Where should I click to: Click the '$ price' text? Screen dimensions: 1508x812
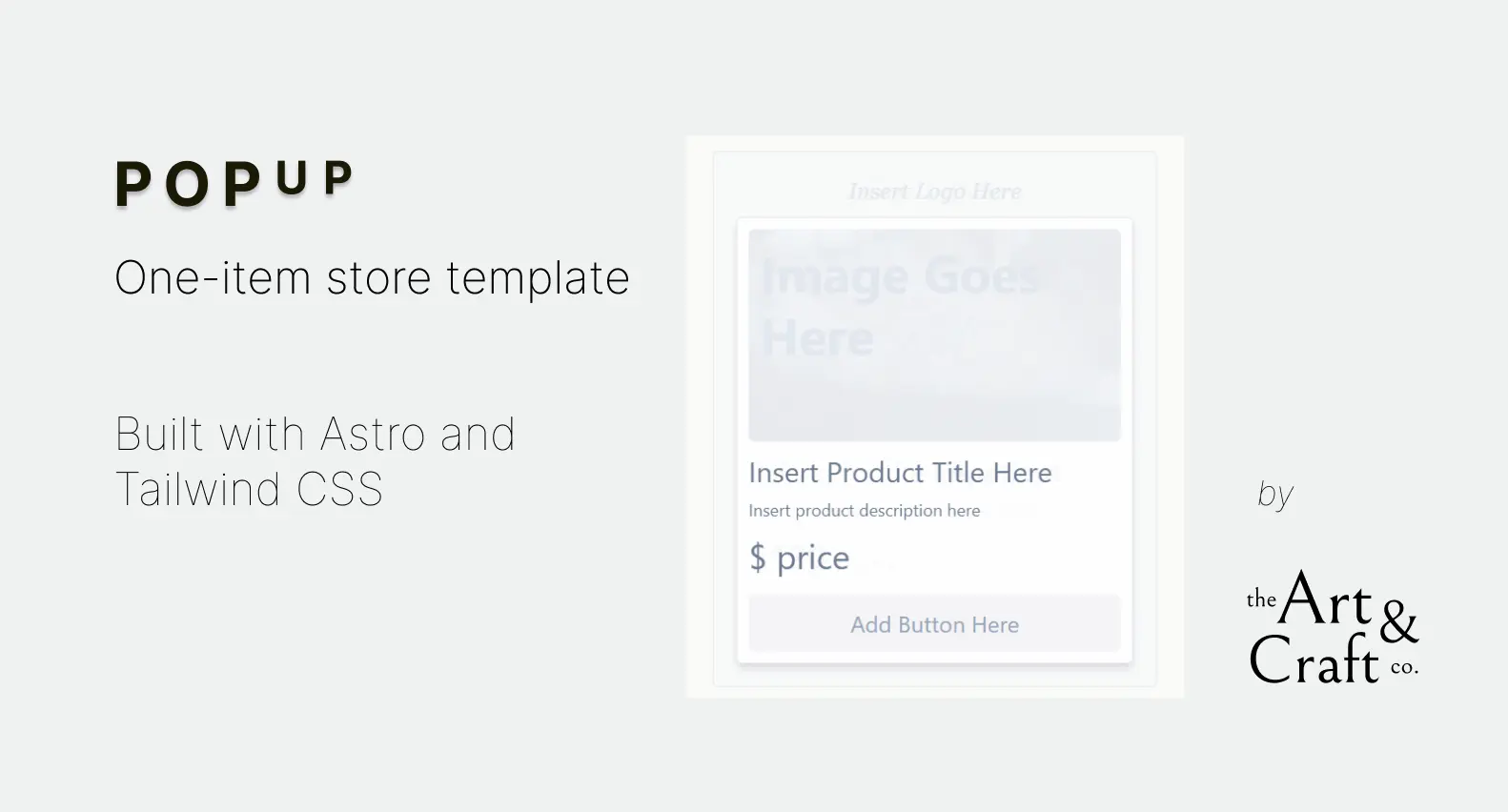pyautogui.click(x=799, y=558)
